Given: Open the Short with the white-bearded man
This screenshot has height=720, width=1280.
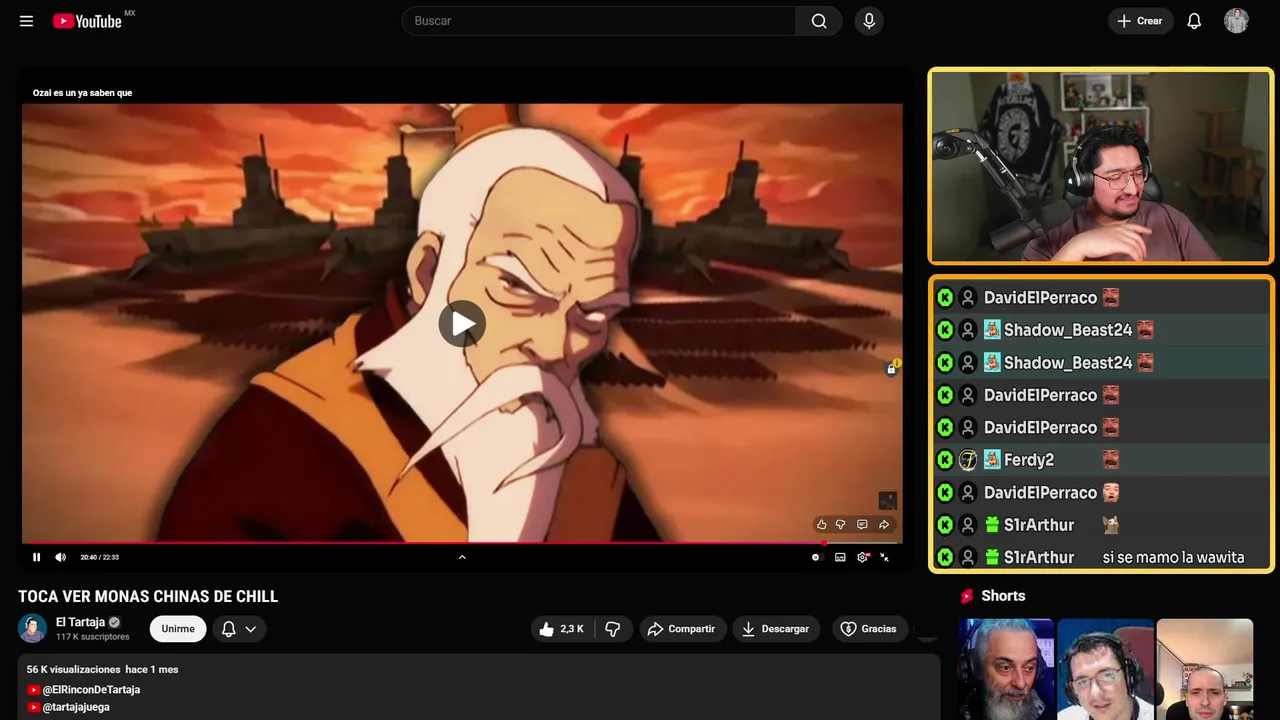Looking at the screenshot, I should point(1006,669).
